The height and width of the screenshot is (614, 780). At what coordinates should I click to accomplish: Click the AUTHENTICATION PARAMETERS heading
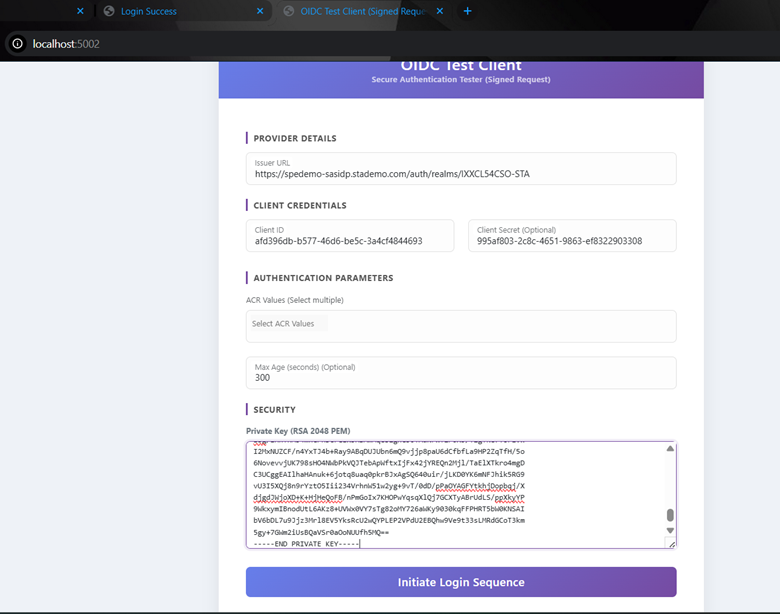click(323, 278)
